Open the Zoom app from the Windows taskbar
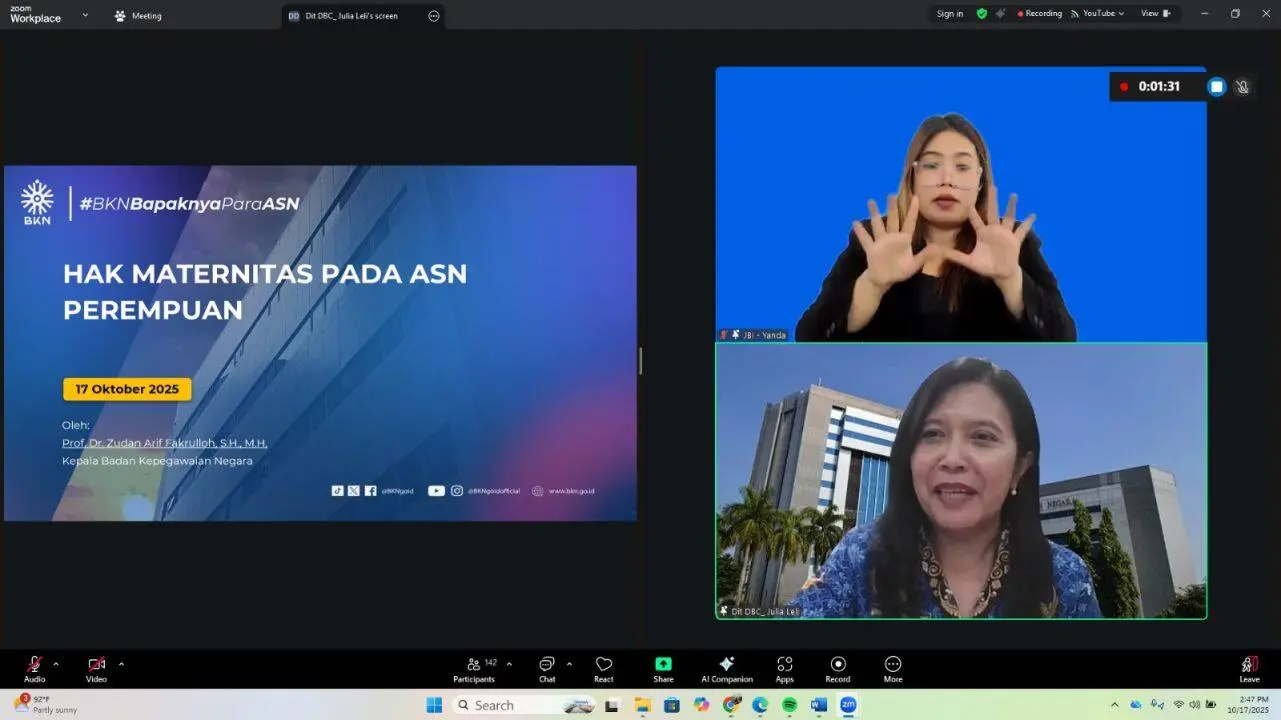The height and width of the screenshot is (720, 1281). click(x=847, y=705)
